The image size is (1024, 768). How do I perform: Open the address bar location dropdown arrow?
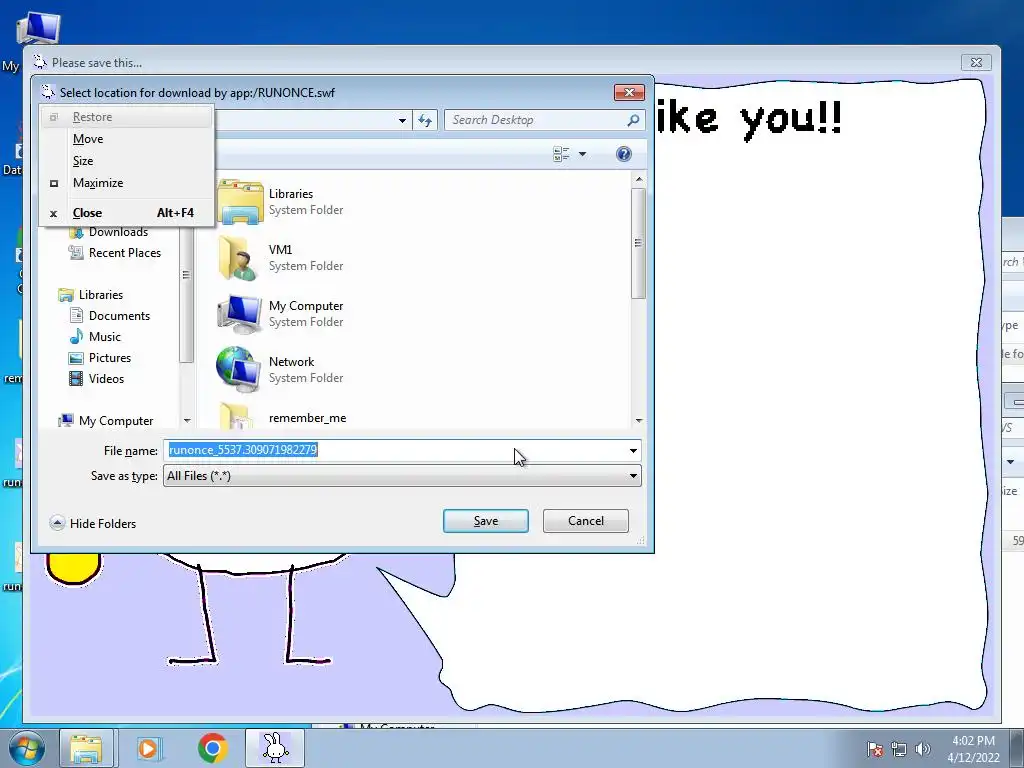402,120
